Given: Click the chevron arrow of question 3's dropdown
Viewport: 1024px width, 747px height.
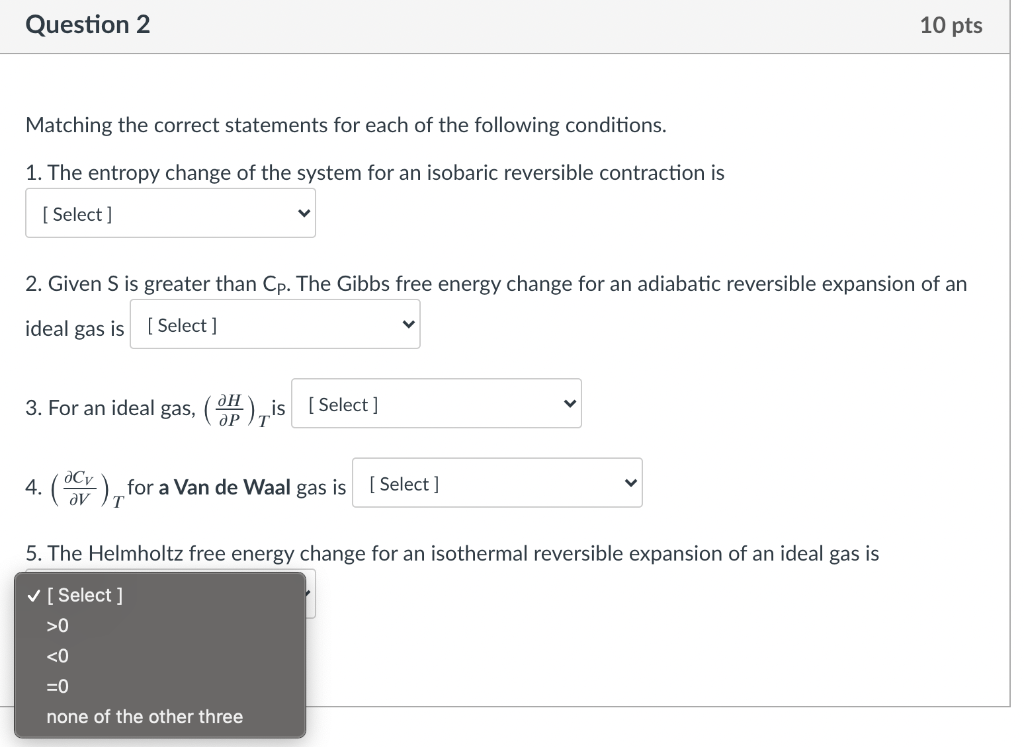Looking at the screenshot, I should tap(568, 403).
